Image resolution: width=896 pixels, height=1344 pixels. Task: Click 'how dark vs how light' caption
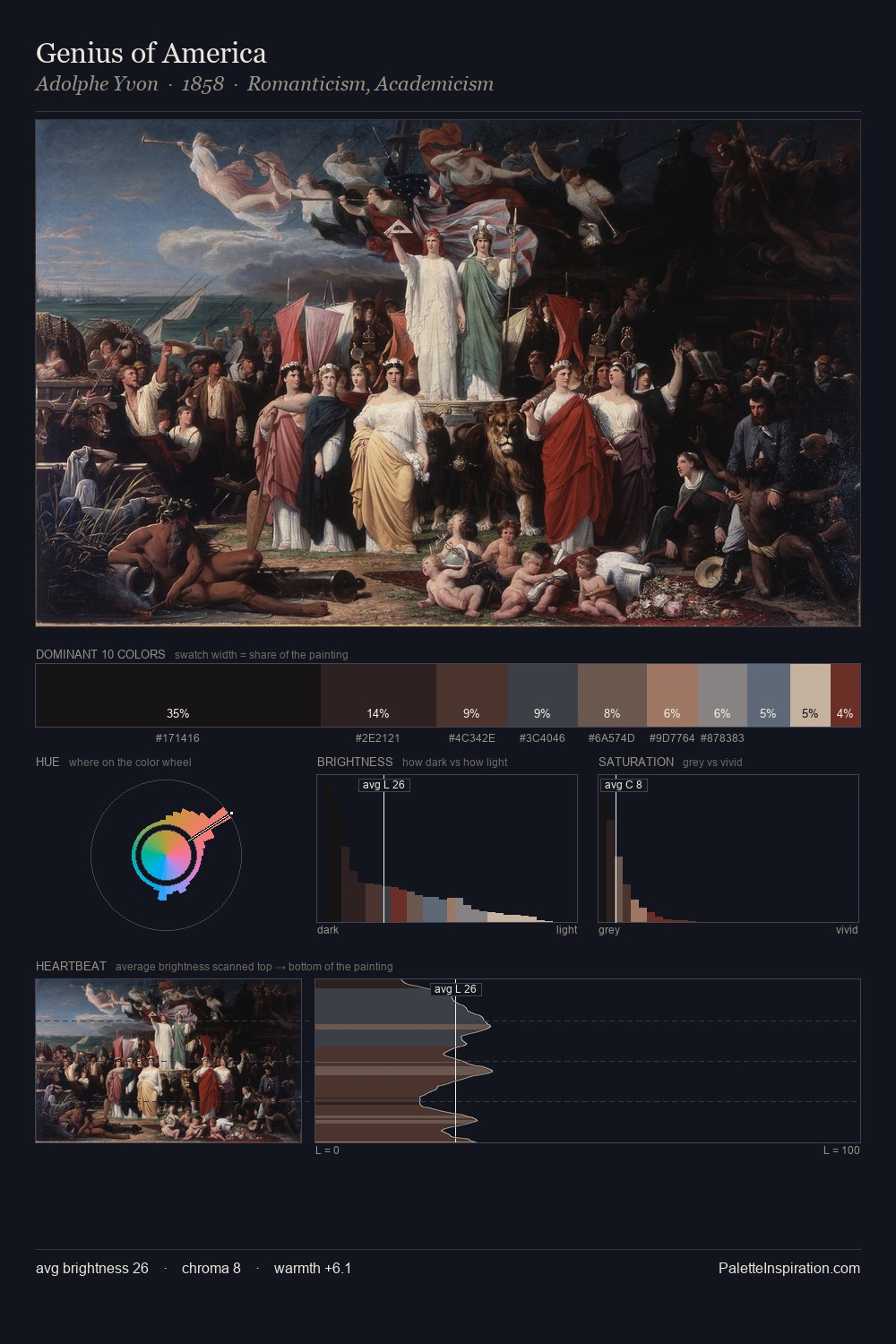(455, 762)
